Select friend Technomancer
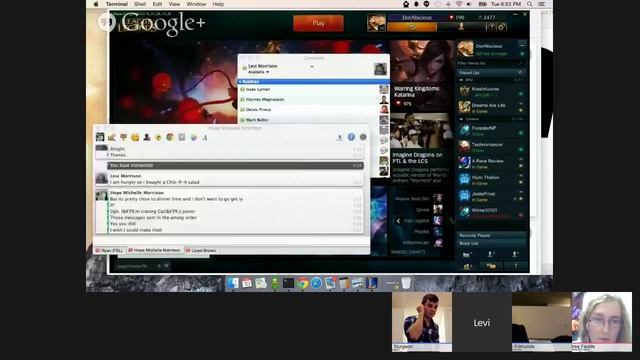 point(491,147)
